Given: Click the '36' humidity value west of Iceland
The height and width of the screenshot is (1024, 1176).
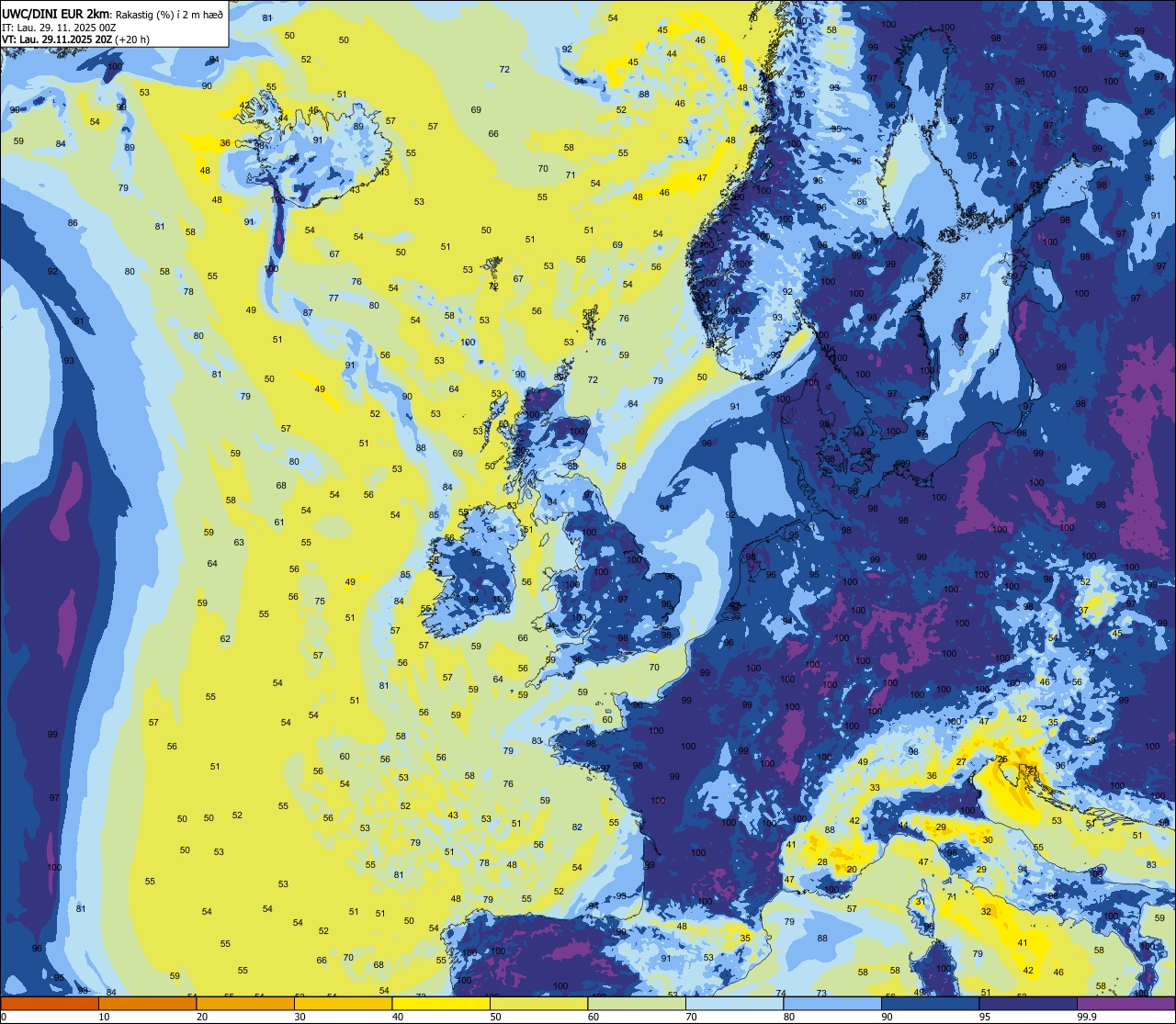Looking at the screenshot, I should pos(226,143).
